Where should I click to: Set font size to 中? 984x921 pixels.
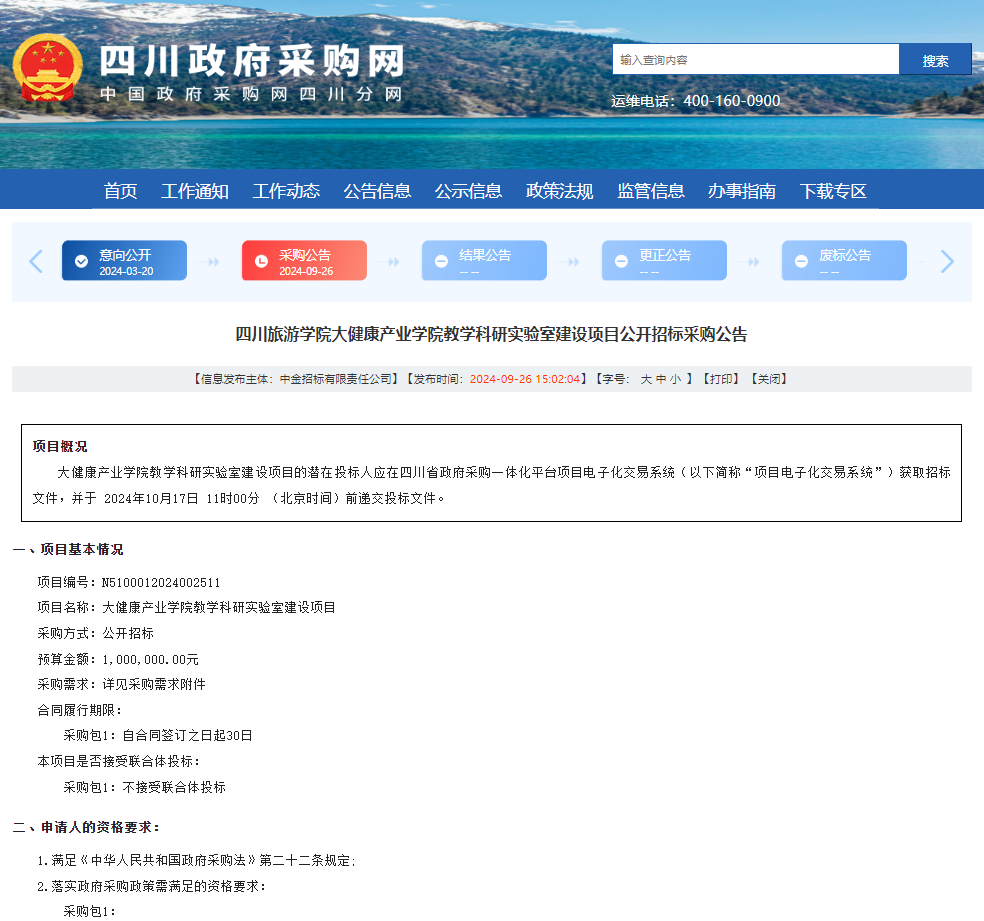661,379
